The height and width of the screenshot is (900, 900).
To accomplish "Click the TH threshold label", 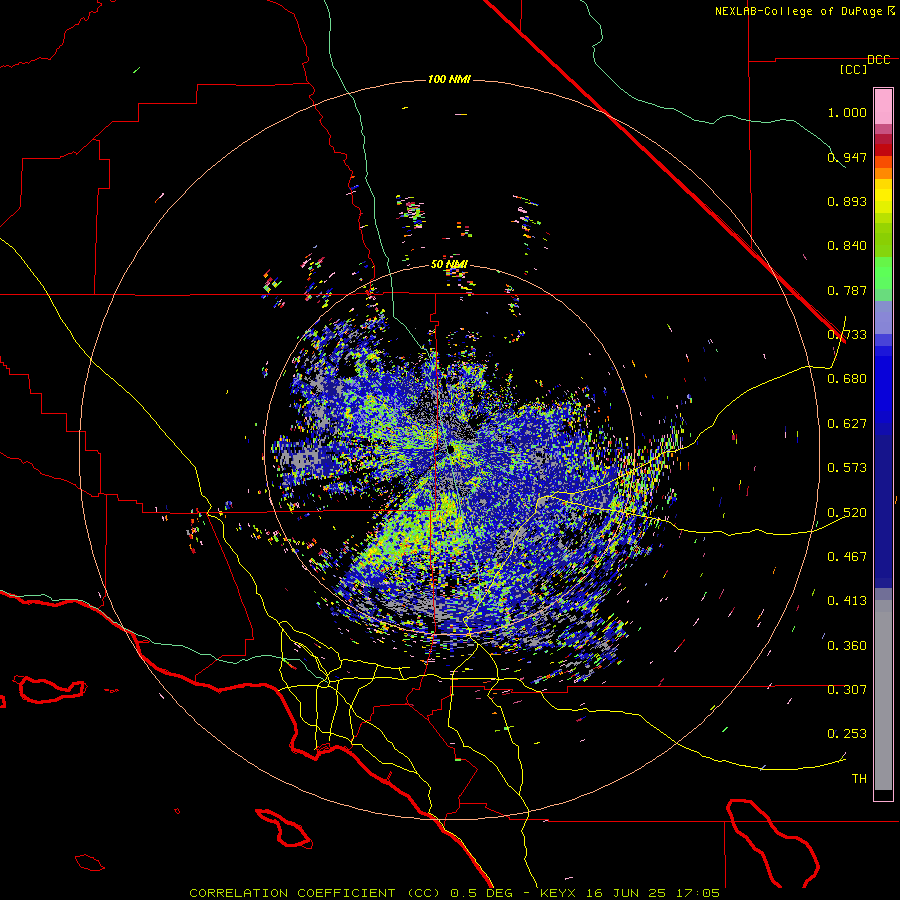I will point(859,779).
